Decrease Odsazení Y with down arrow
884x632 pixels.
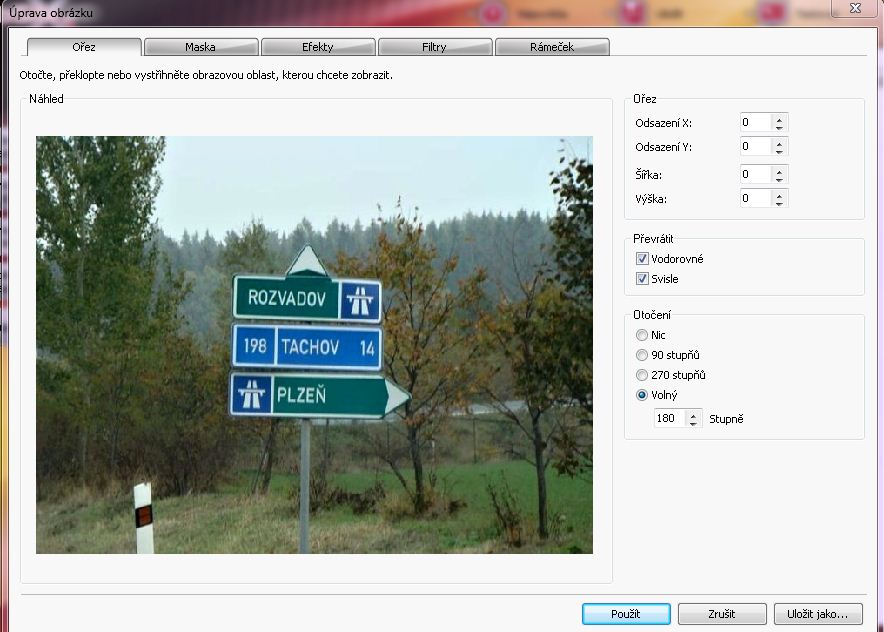[780, 152]
